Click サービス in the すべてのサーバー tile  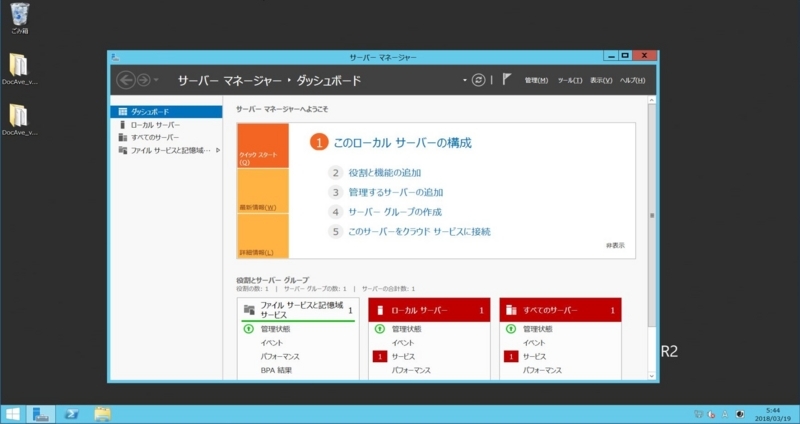tap(534, 357)
